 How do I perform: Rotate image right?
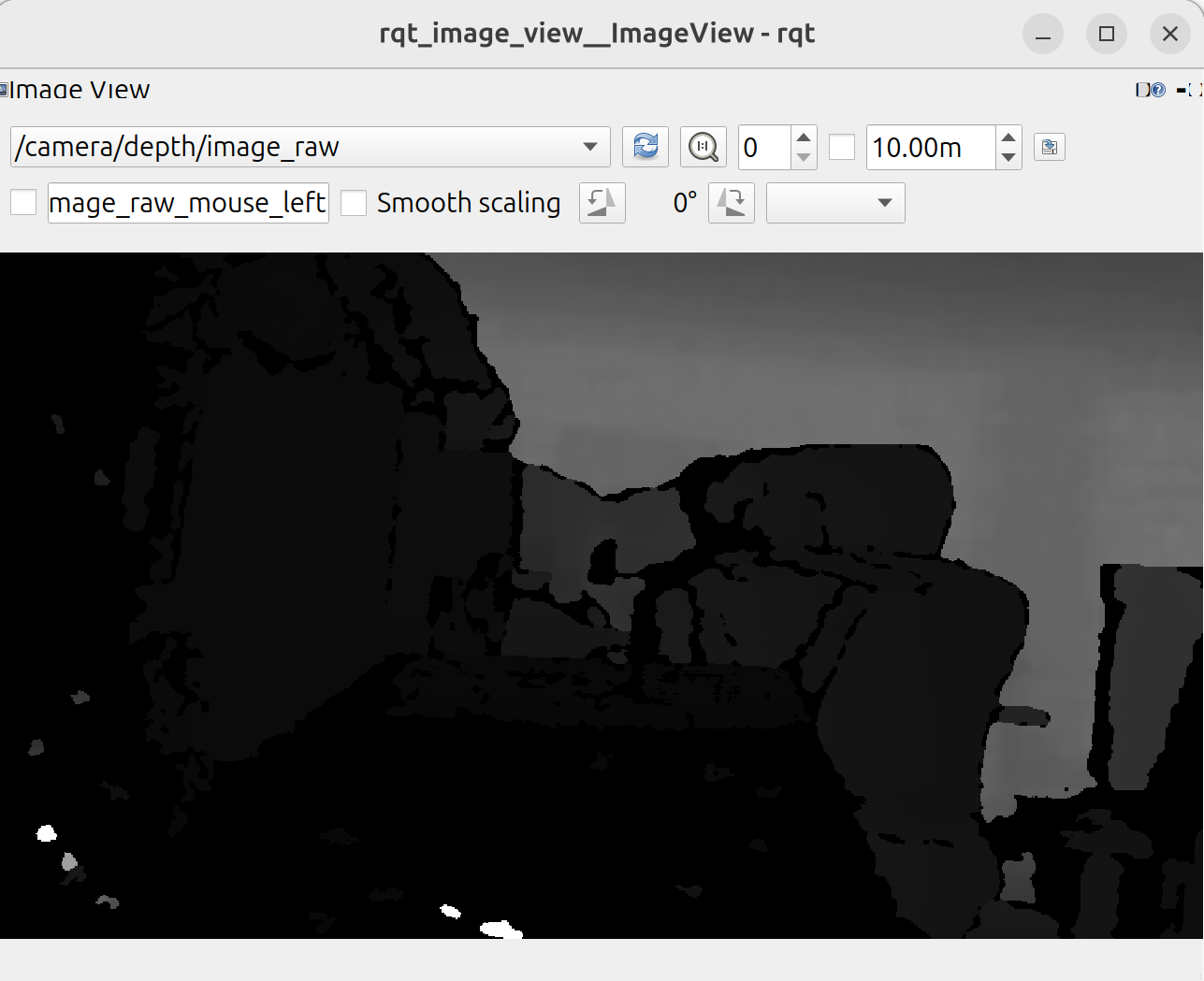[732, 203]
